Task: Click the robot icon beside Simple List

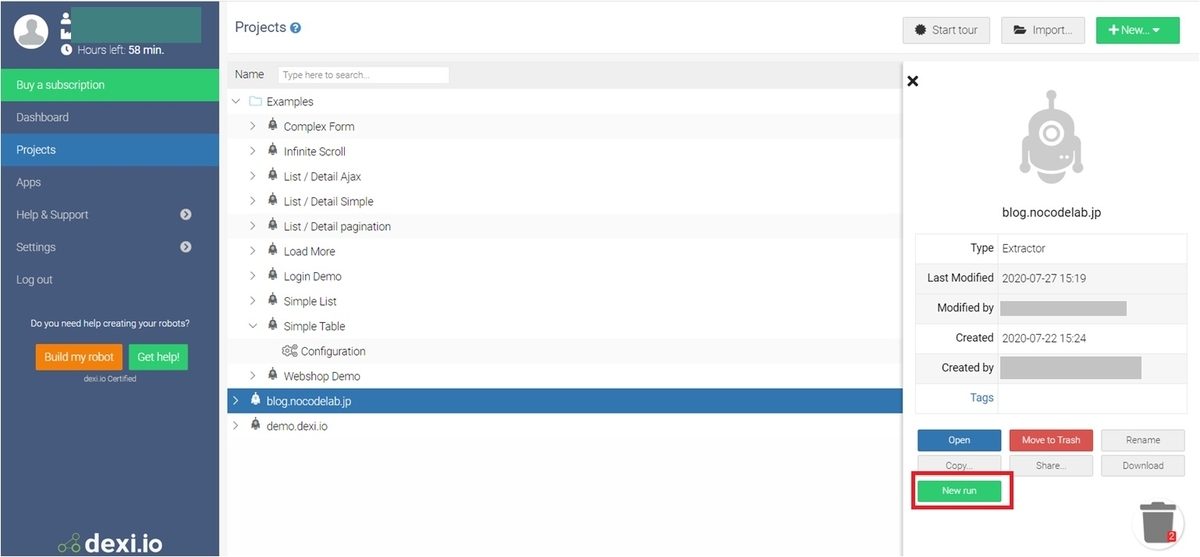Action: [x=273, y=301]
